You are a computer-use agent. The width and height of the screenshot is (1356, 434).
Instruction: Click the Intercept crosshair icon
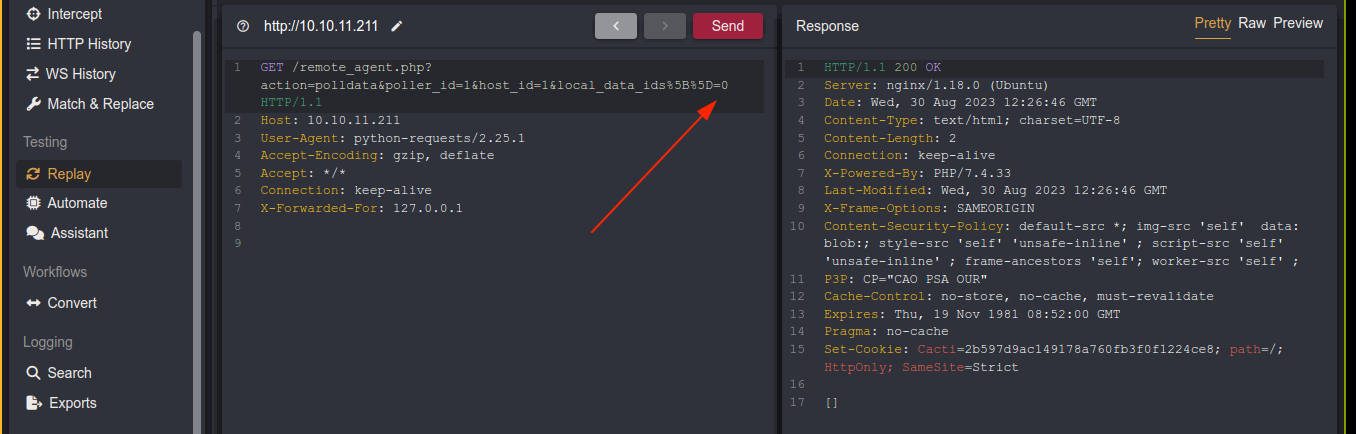pos(33,14)
